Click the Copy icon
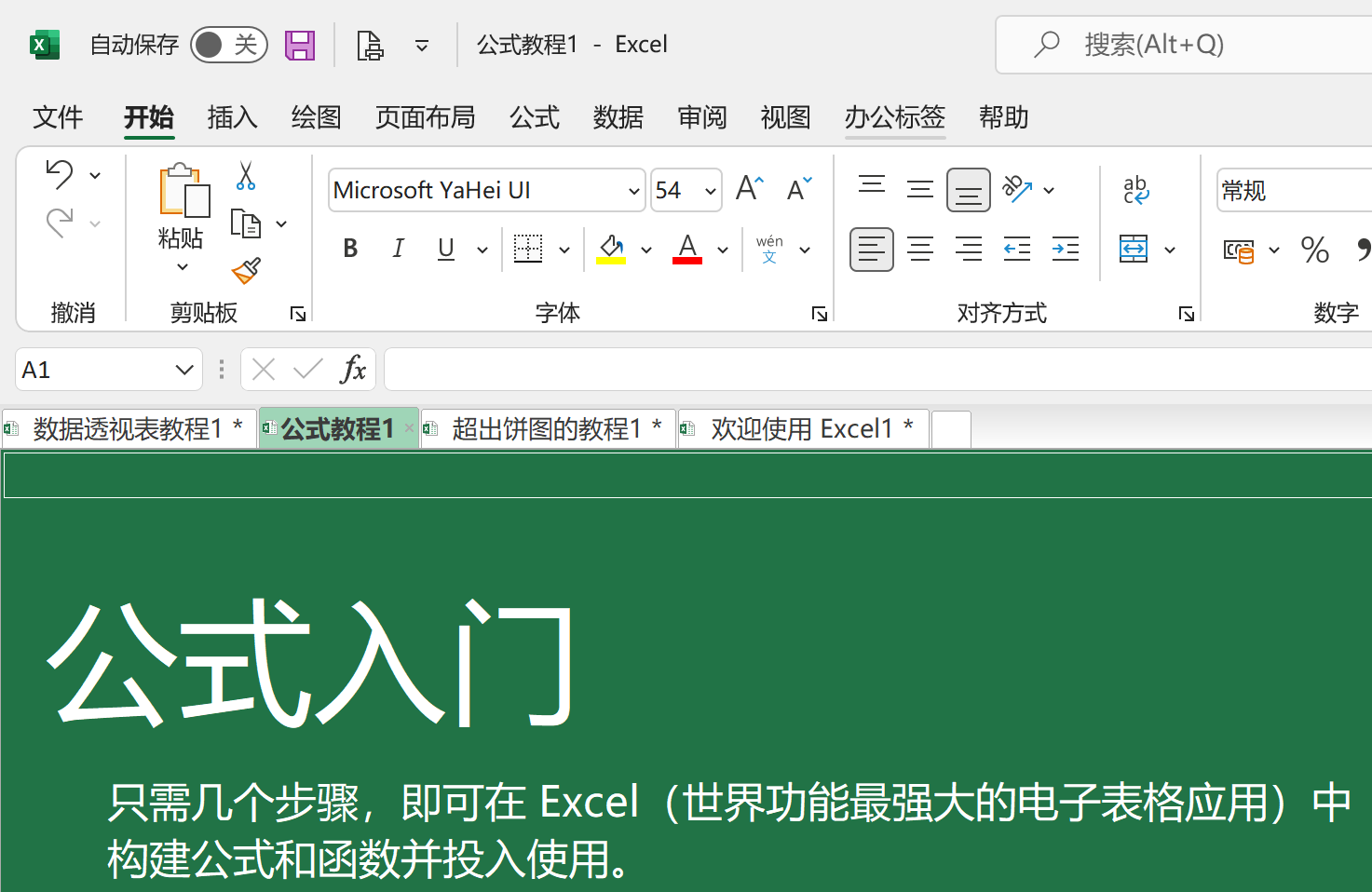This screenshot has width=1372, height=892. pos(246,223)
